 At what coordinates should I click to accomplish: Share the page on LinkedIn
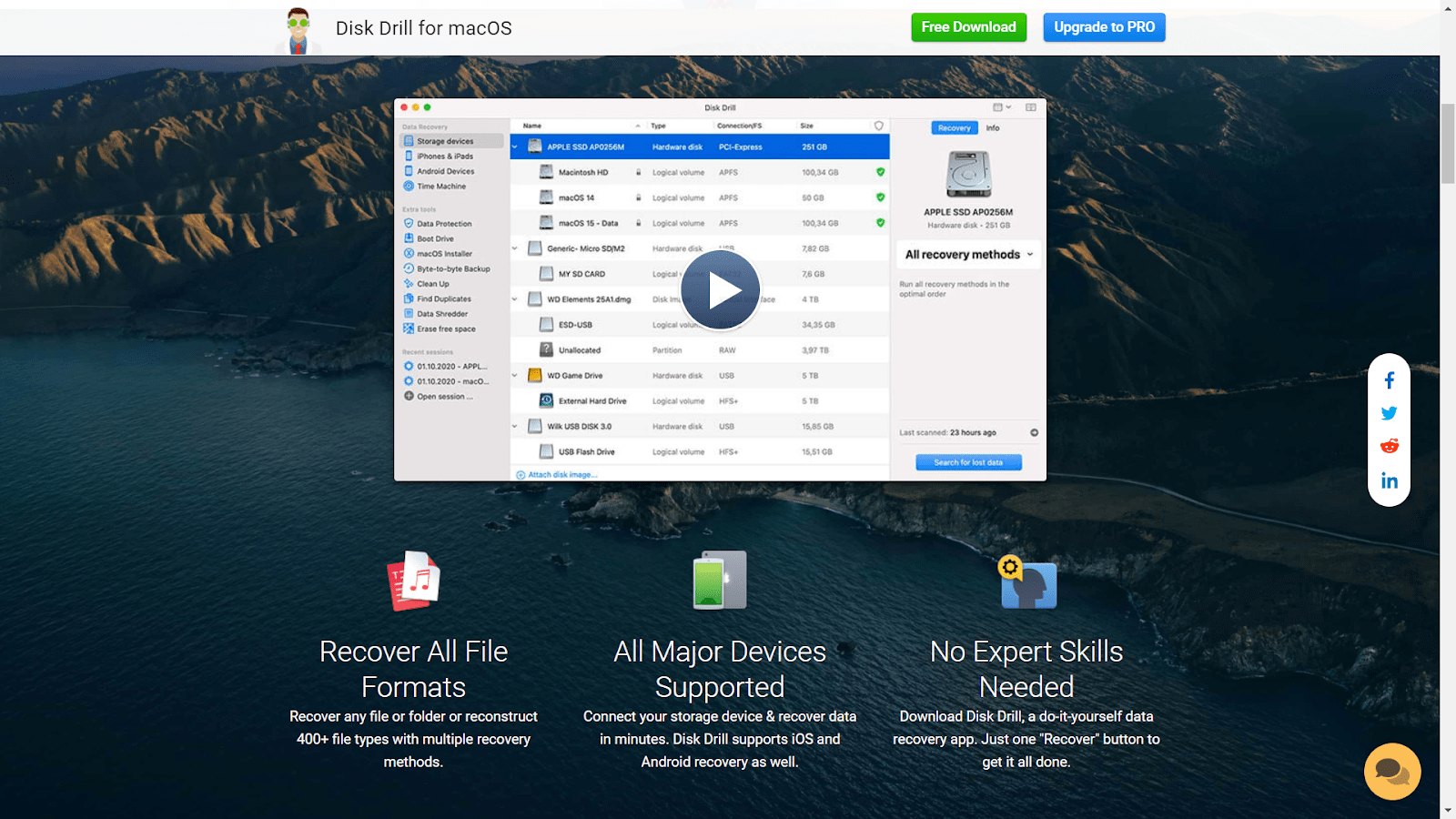(x=1390, y=480)
